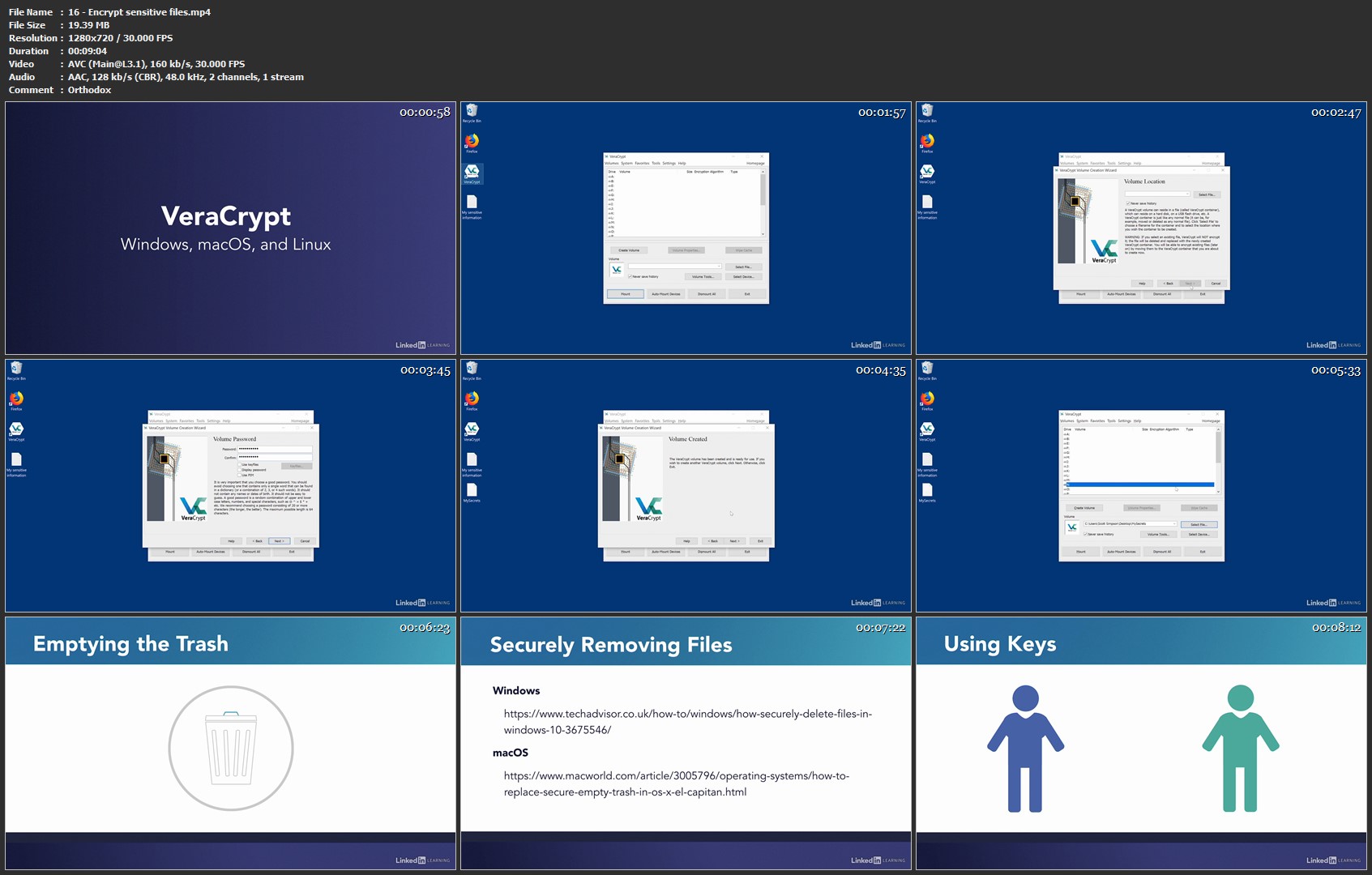
Task: Open Tools menu in 00:01:57 VeraCrypt window
Action: click(x=656, y=163)
